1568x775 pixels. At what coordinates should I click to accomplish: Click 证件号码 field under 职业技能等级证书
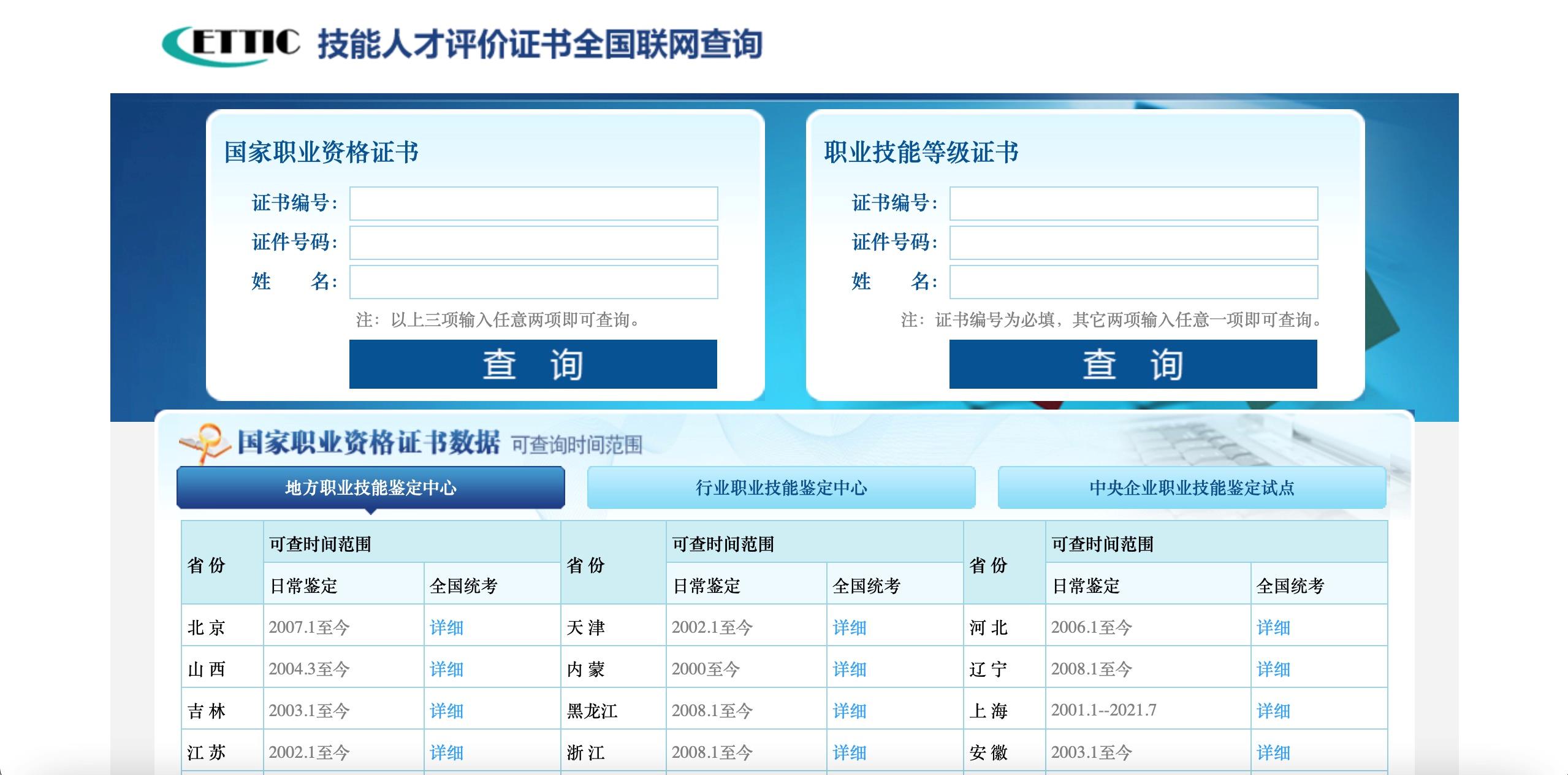(1133, 243)
